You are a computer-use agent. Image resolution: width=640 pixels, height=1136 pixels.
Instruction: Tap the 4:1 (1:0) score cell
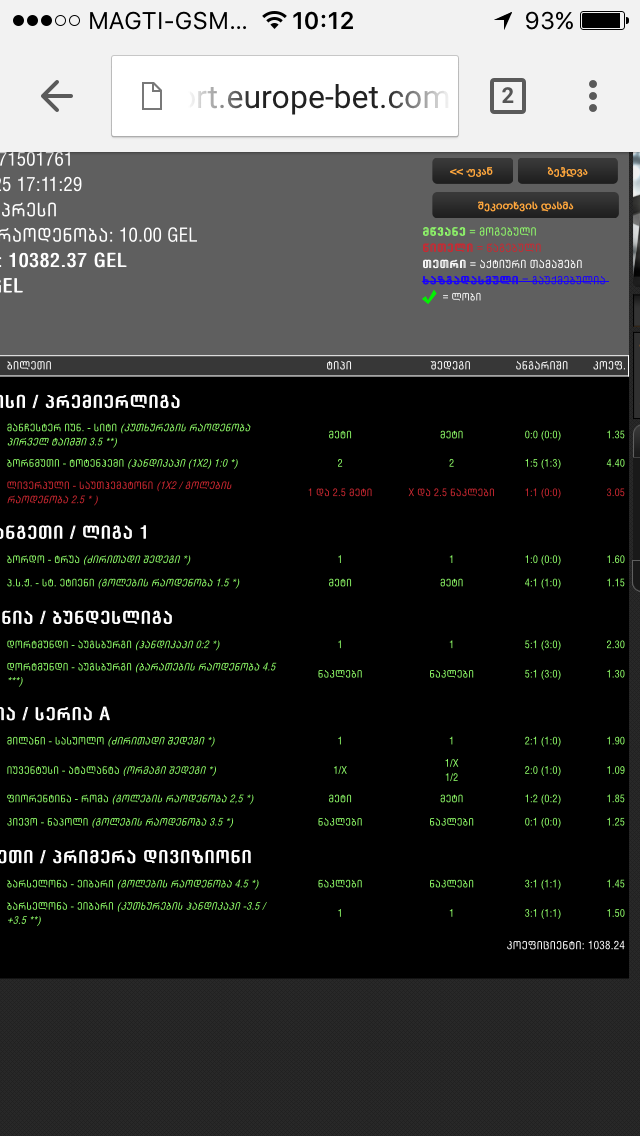tap(541, 582)
